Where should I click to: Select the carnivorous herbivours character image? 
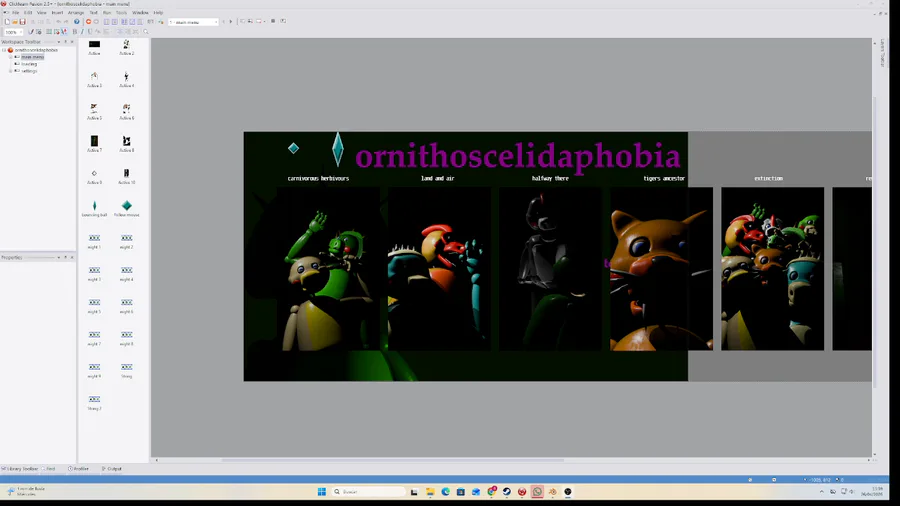click(328, 268)
